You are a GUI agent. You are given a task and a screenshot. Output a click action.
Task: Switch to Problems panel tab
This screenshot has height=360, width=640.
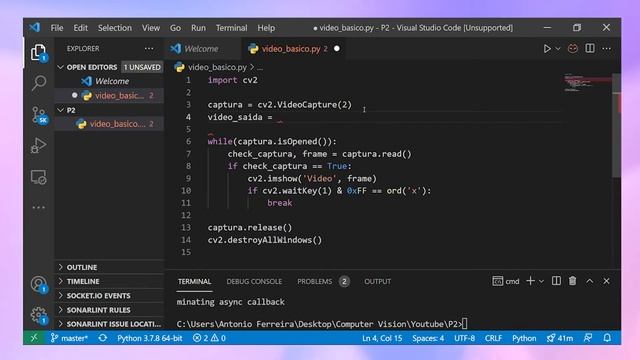pos(315,281)
